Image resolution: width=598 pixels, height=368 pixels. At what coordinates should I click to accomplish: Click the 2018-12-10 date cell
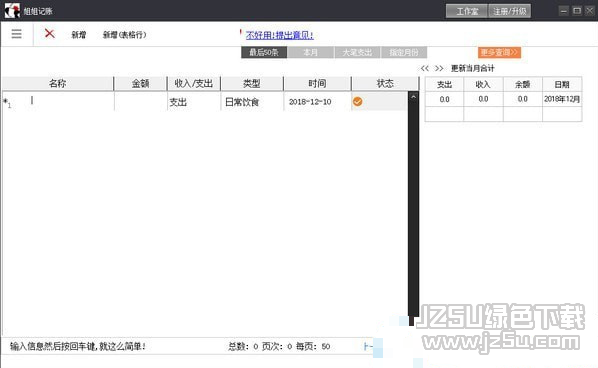tap(317, 101)
